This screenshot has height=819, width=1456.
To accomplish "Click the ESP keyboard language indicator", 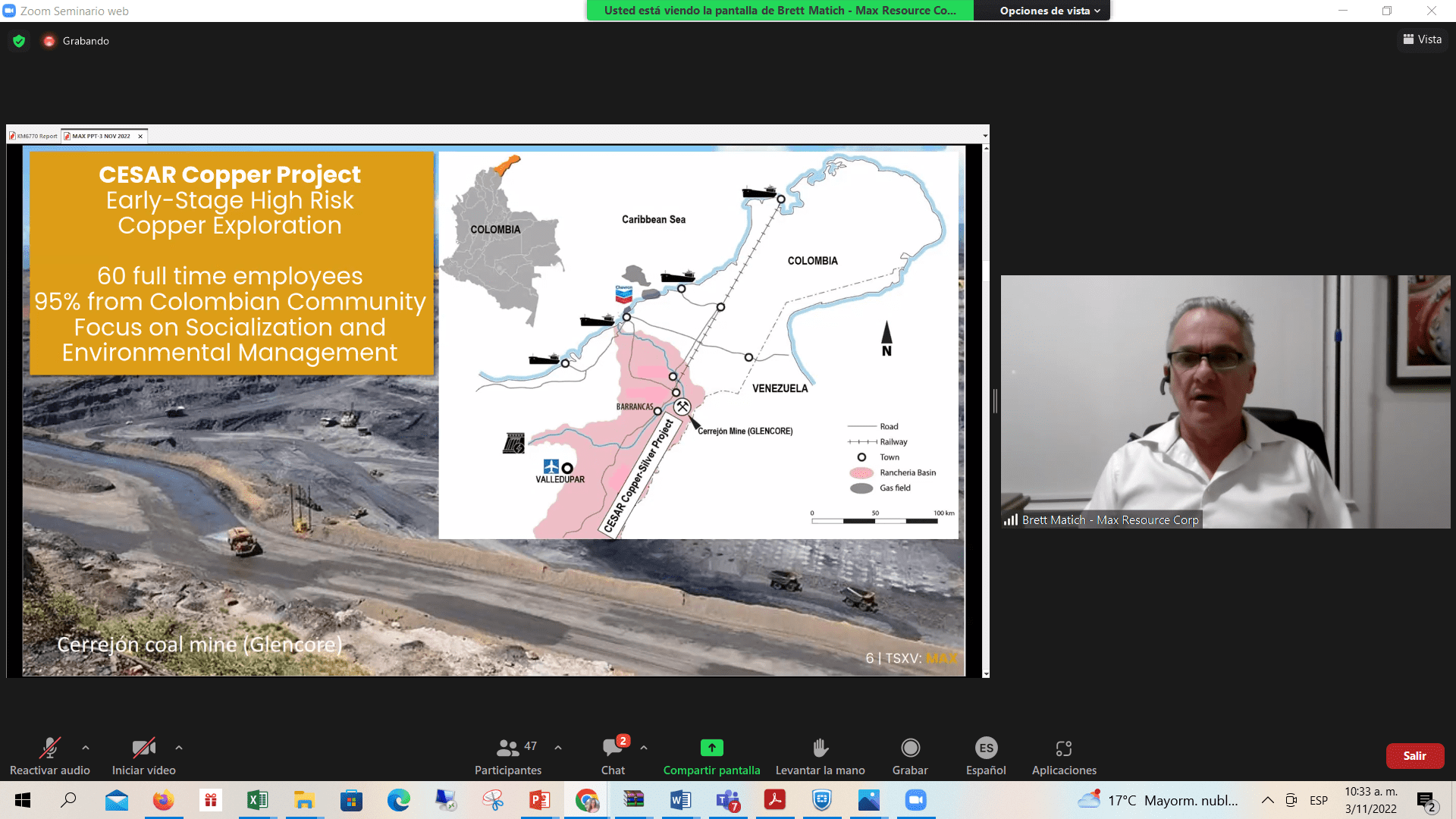I will click(1319, 800).
